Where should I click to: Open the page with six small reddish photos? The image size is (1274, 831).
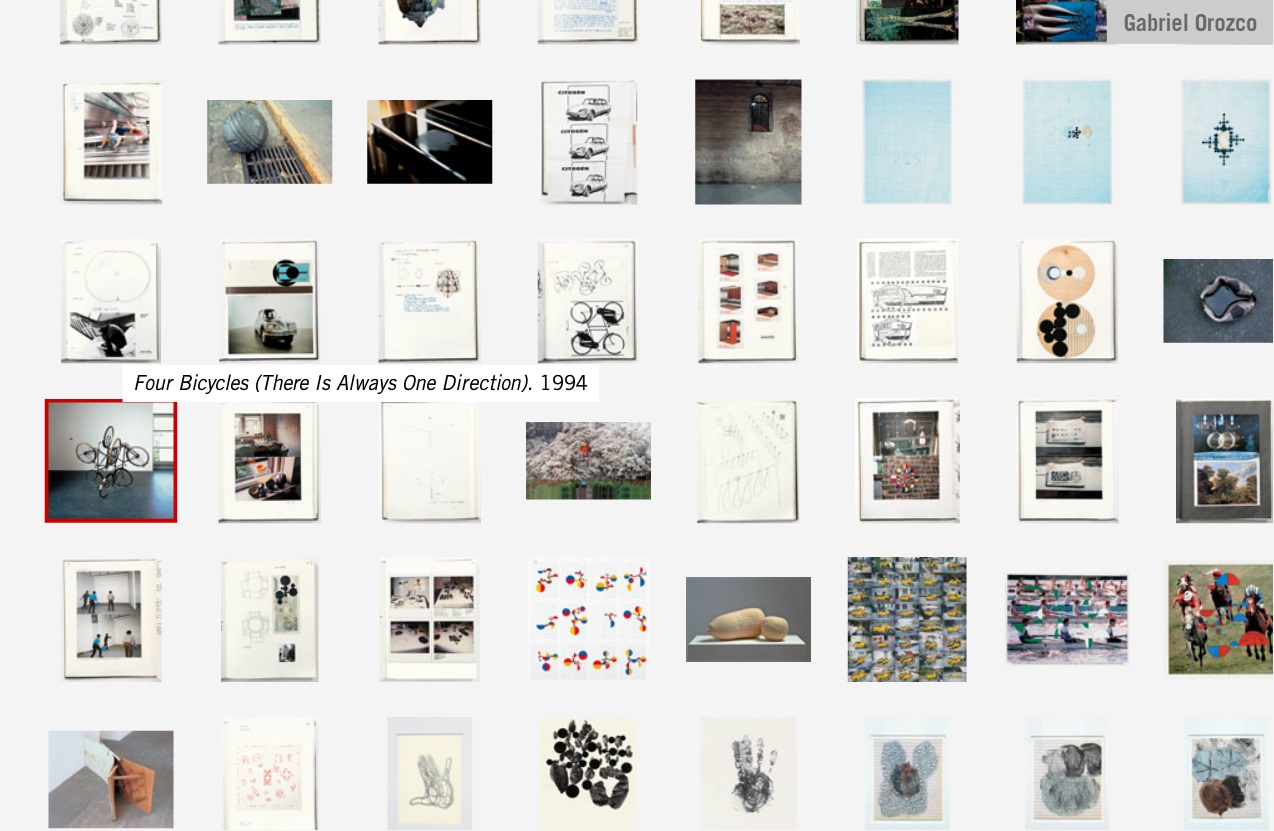click(747, 300)
